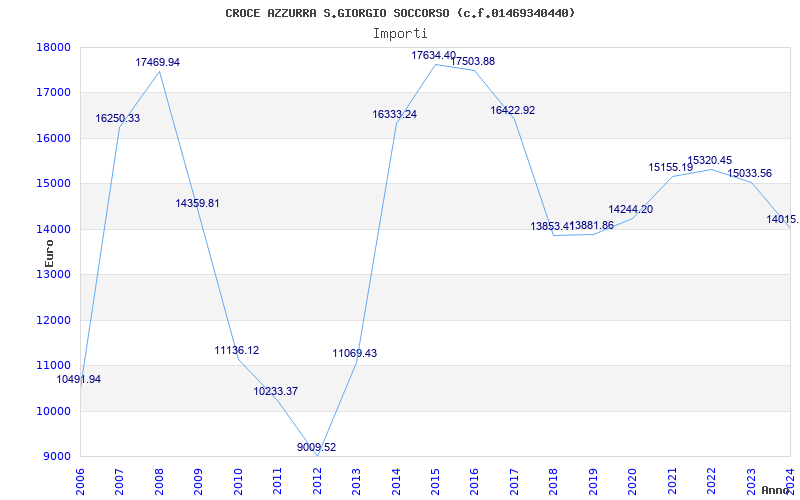The height and width of the screenshot is (500, 800).
Task: Select the 16333.24 data label
Action: tap(394, 114)
